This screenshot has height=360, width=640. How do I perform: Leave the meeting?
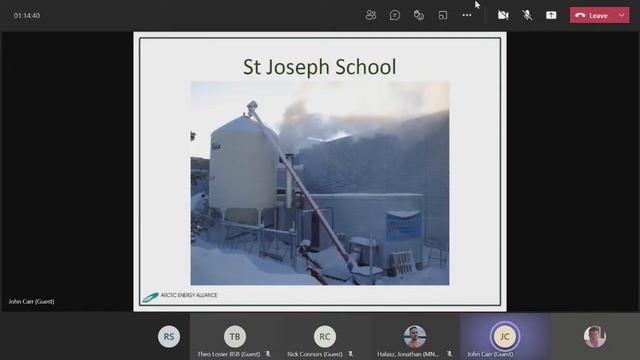click(592, 16)
